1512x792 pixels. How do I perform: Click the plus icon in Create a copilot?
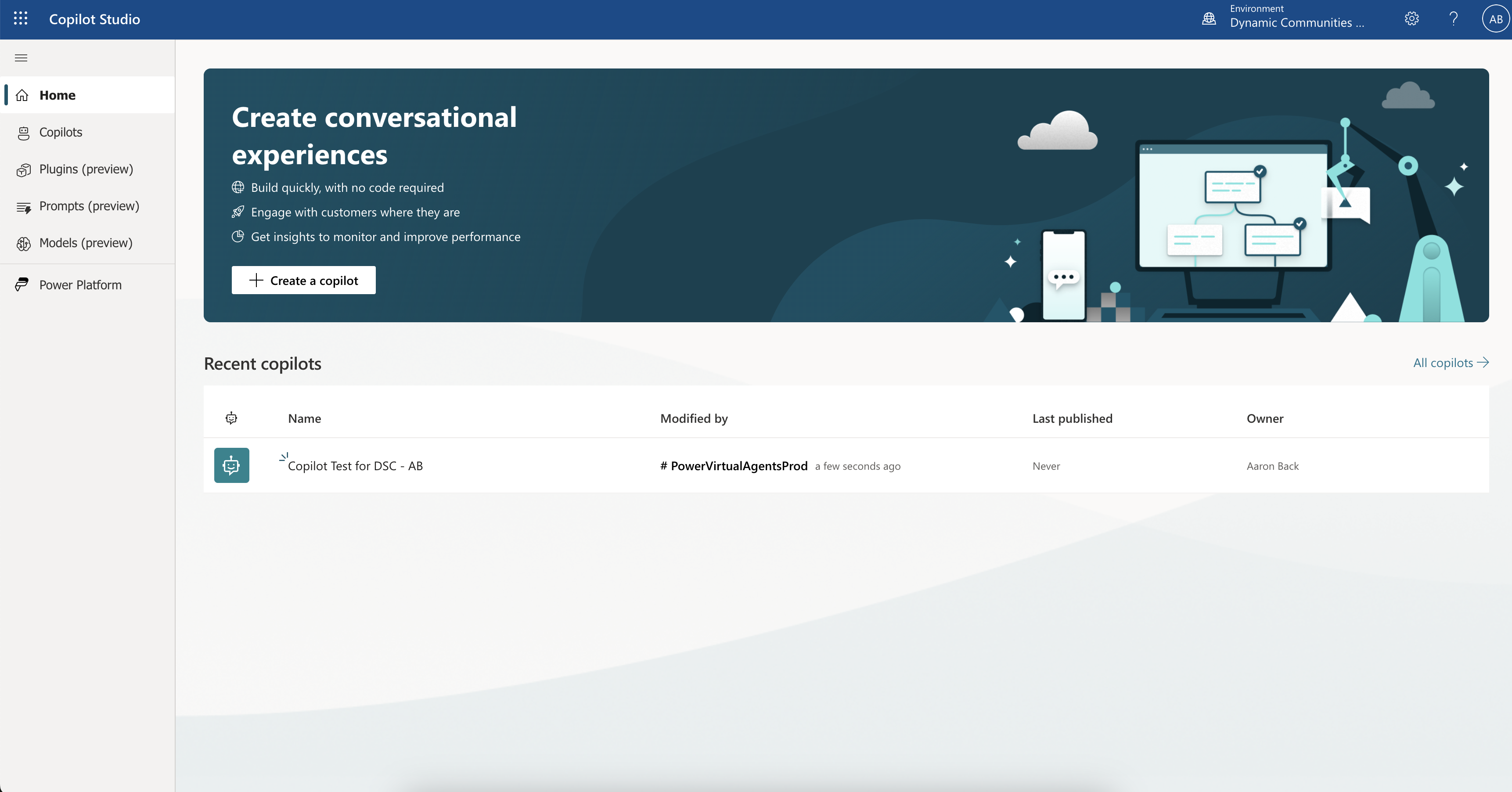click(256, 280)
